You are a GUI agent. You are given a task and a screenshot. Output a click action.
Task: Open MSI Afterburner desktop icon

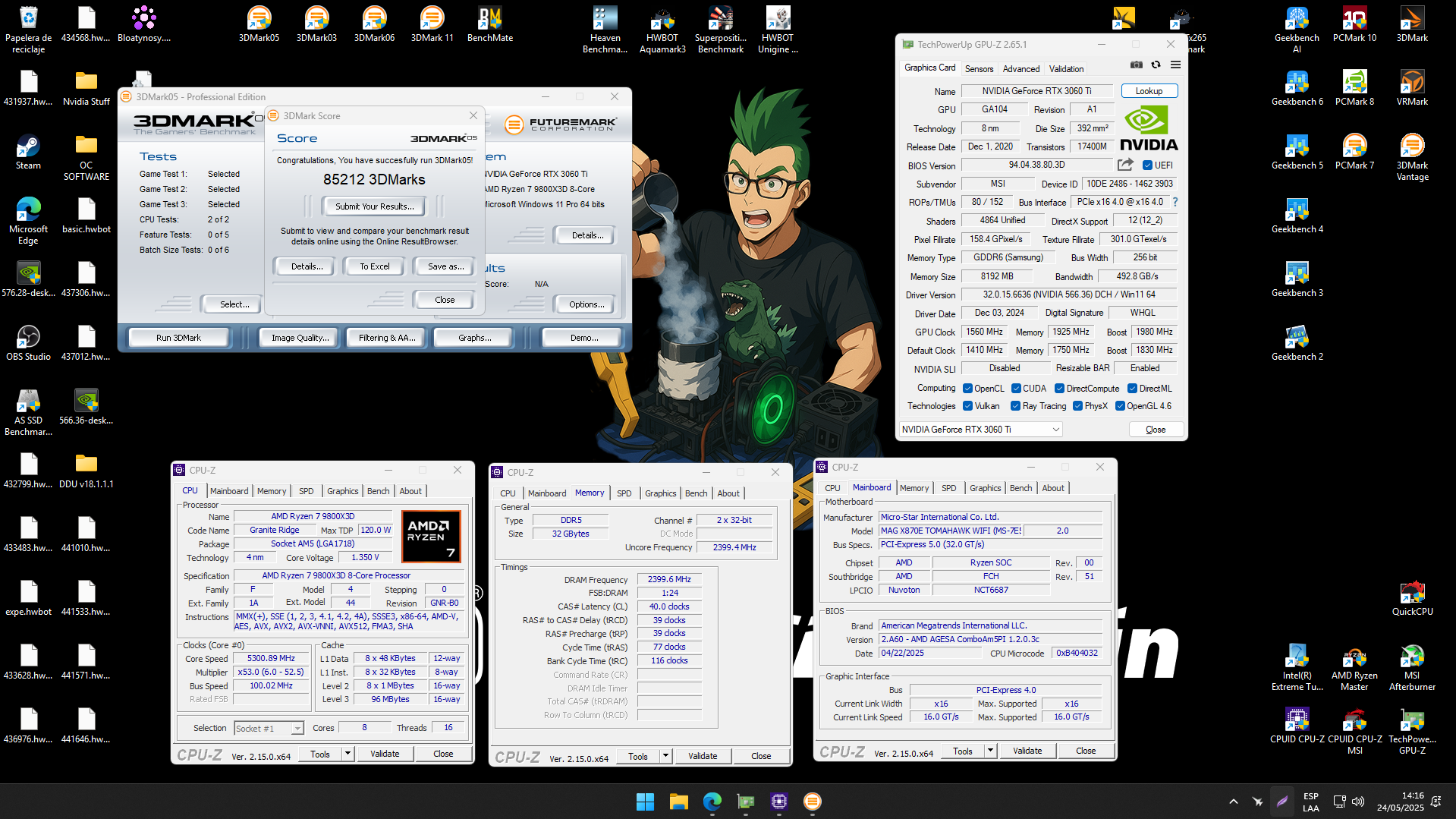click(x=1412, y=667)
